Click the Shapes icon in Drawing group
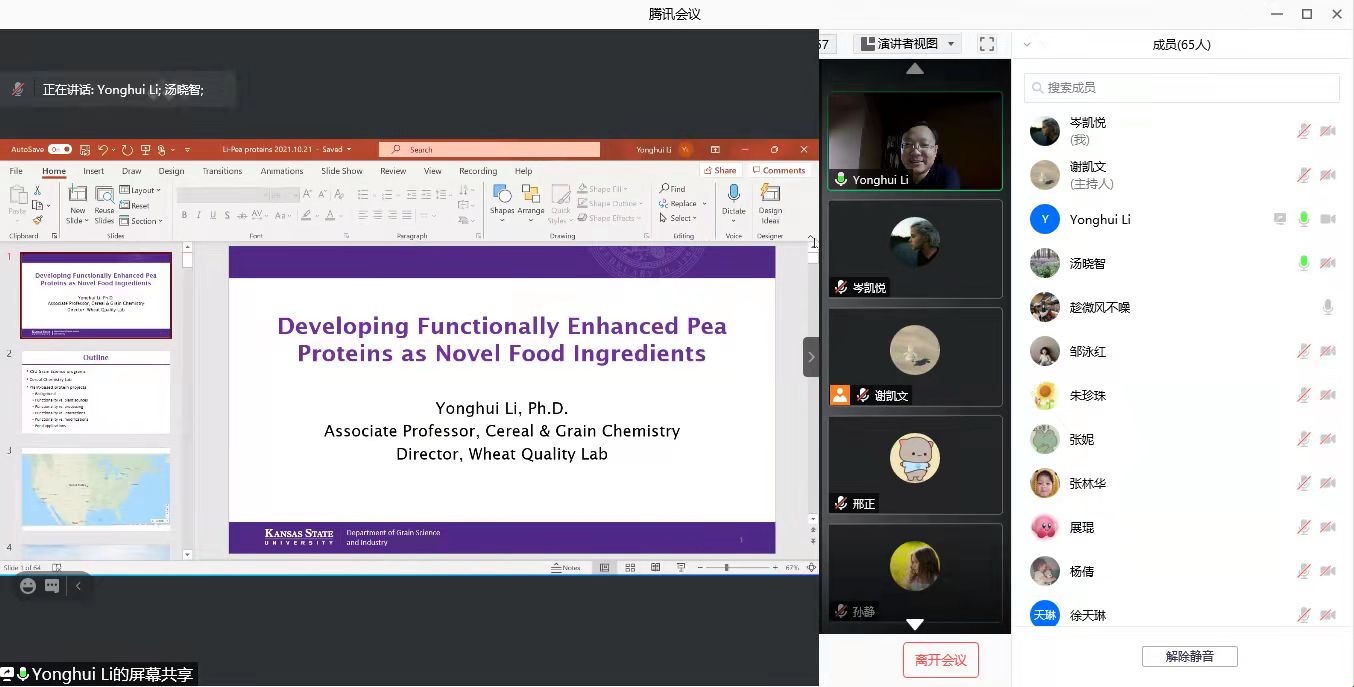The image size is (1354, 687). [x=502, y=198]
